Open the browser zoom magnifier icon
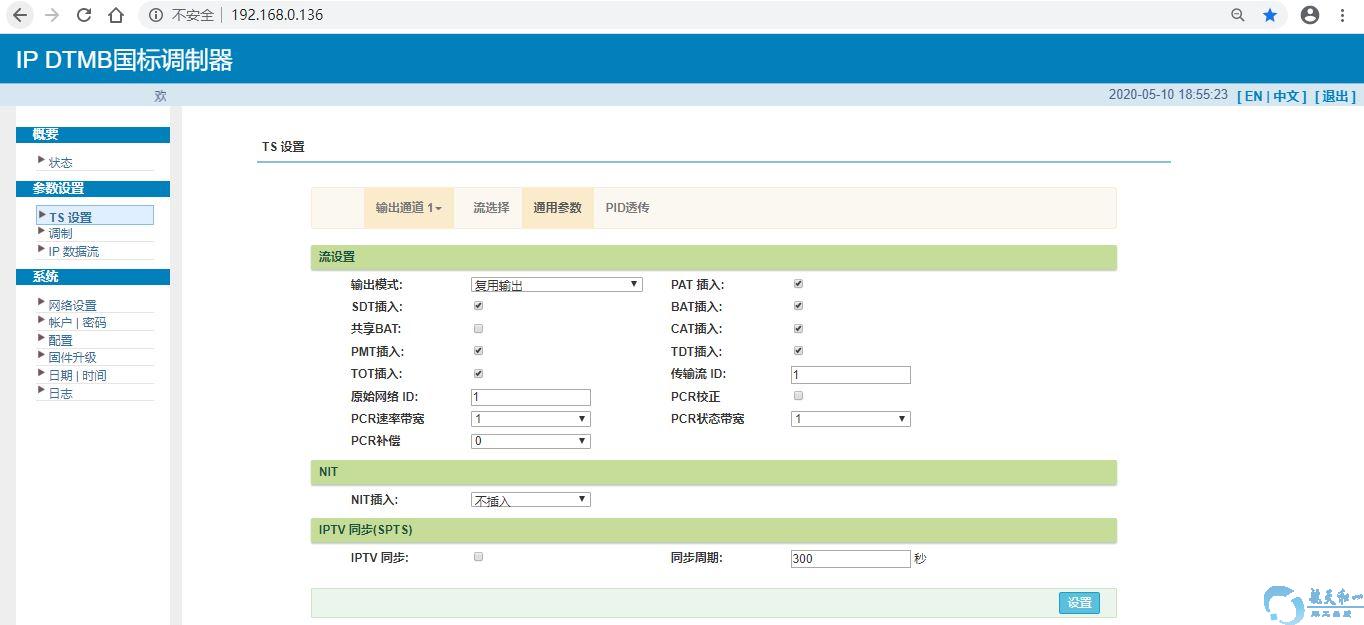The width and height of the screenshot is (1364, 625). pyautogui.click(x=1238, y=15)
